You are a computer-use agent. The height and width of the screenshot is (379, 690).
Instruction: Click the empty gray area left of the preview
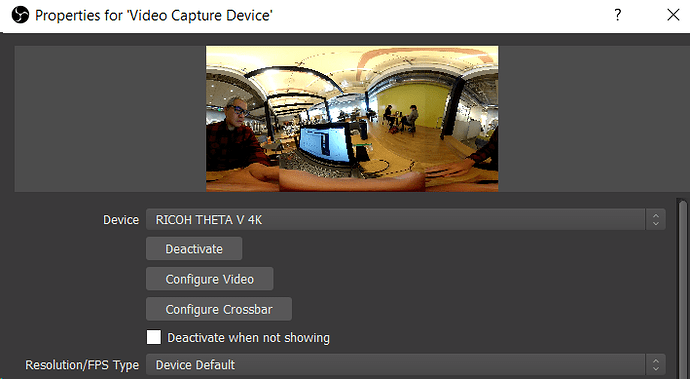click(x=110, y=119)
